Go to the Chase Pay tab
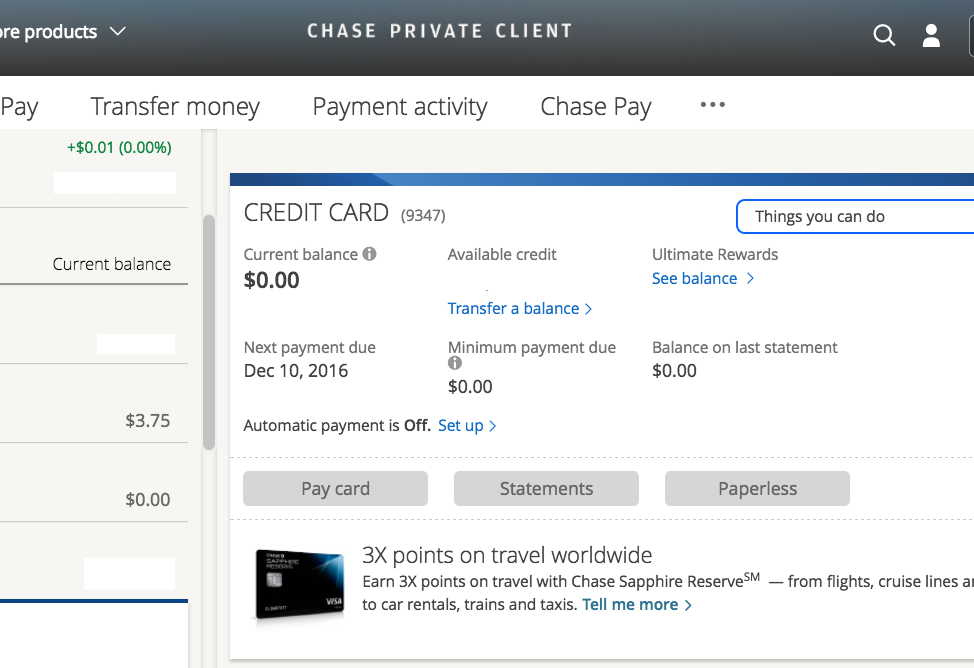The width and height of the screenshot is (974, 668). [x=595, y=106]
